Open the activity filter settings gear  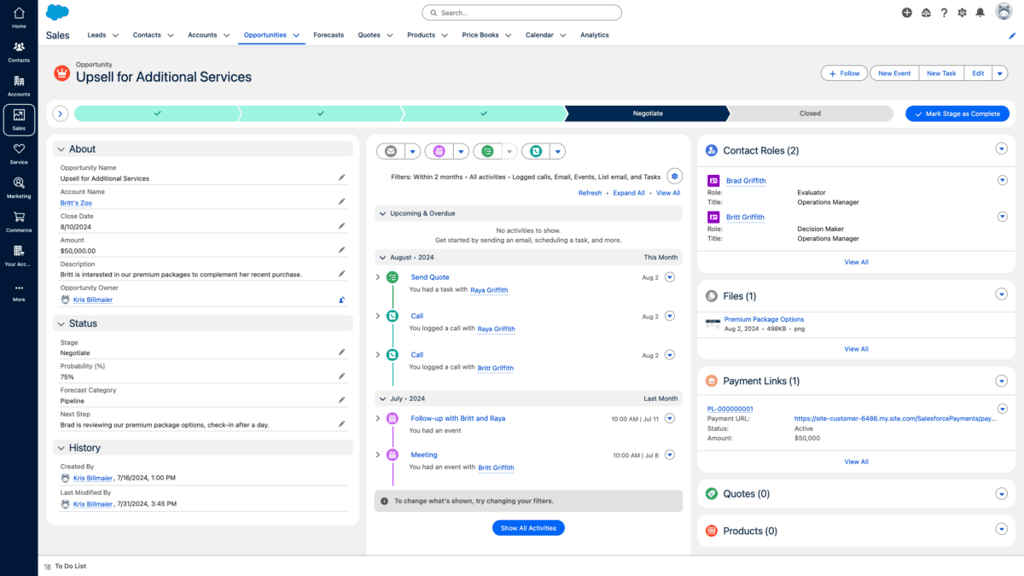pyautogui.click(x=675, y=176)
